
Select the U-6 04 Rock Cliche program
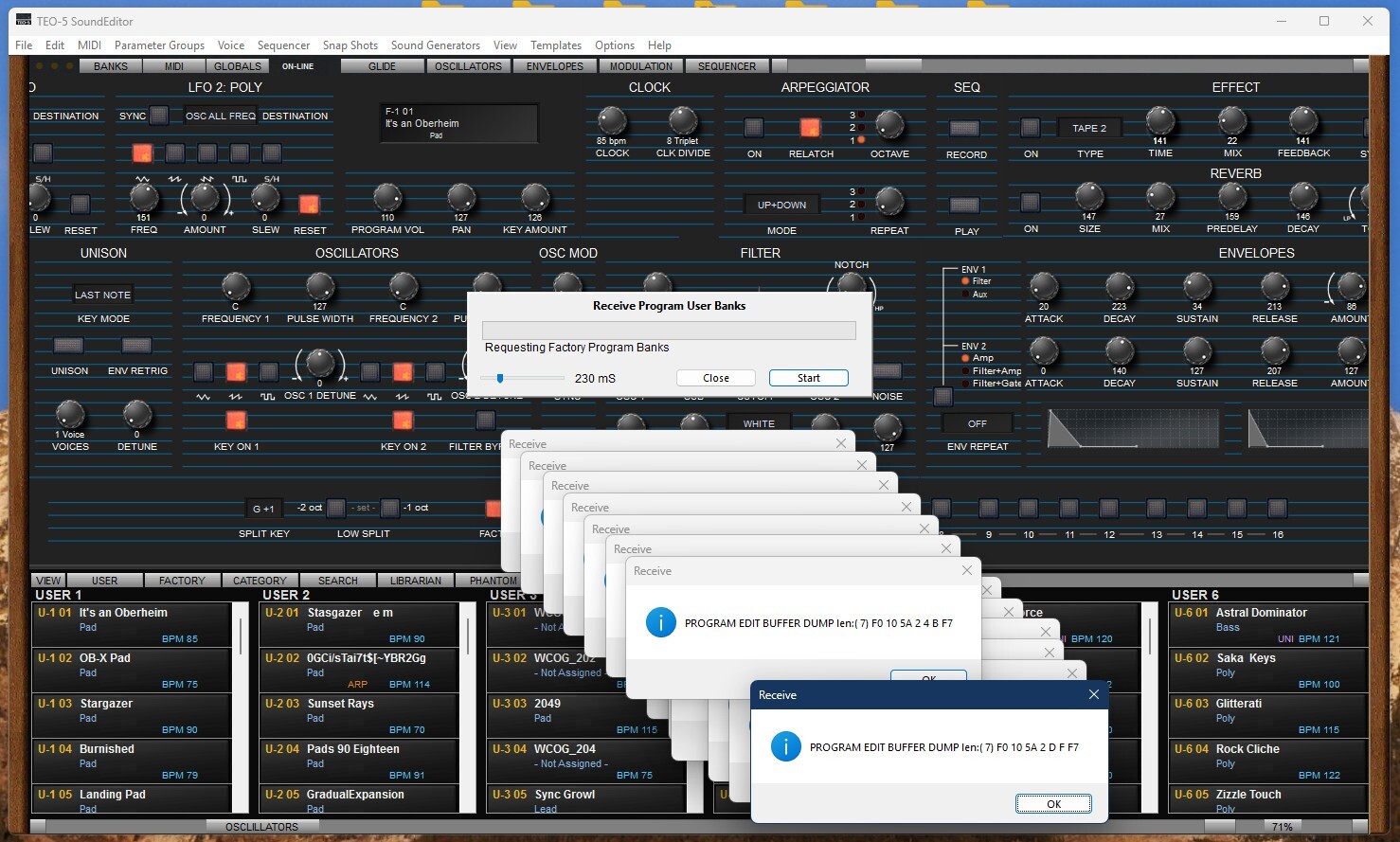1268,761
